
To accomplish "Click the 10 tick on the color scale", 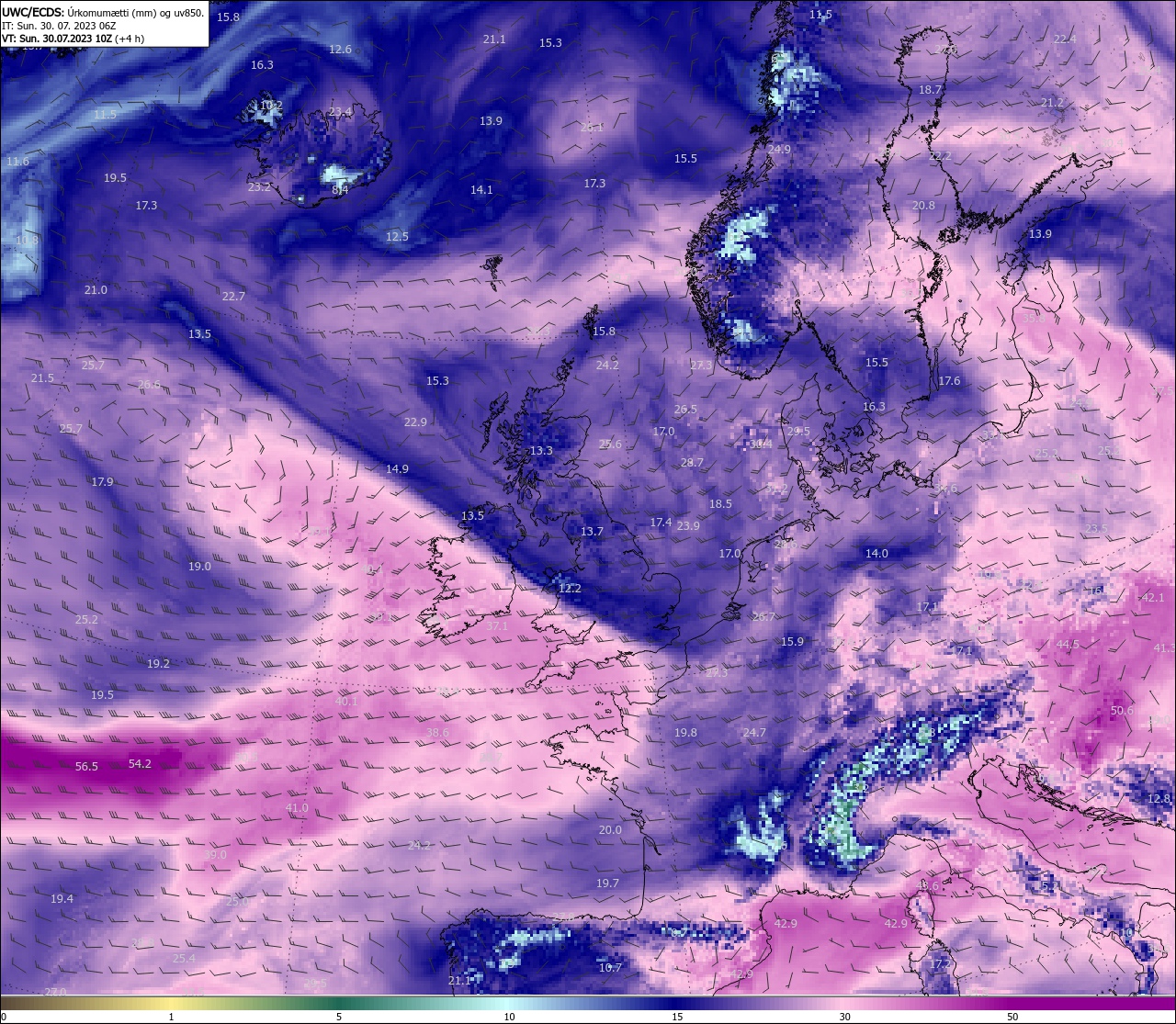I will tap(508, 1017).
